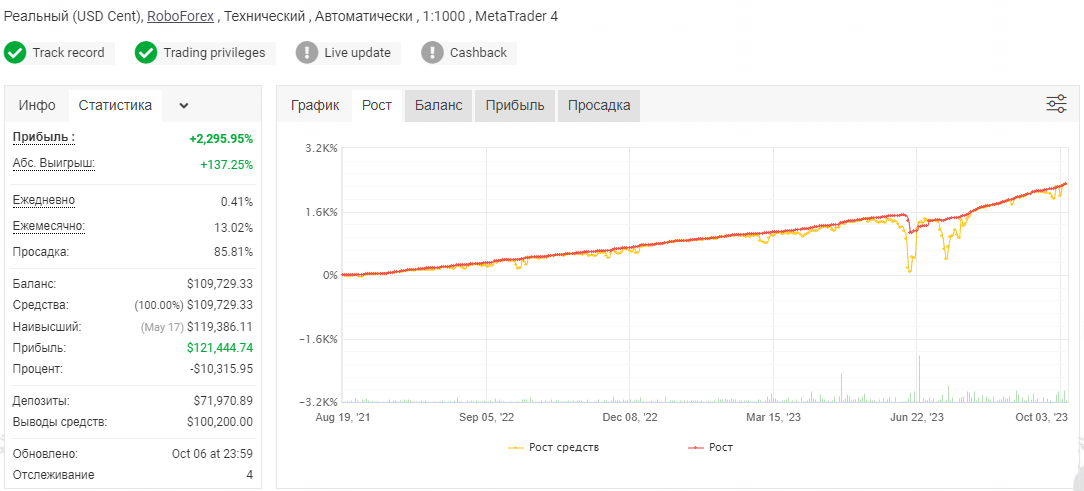Open the Прибыль chart tab
The height and width of the screenshot is (491, 1084).
coord(515,106)
